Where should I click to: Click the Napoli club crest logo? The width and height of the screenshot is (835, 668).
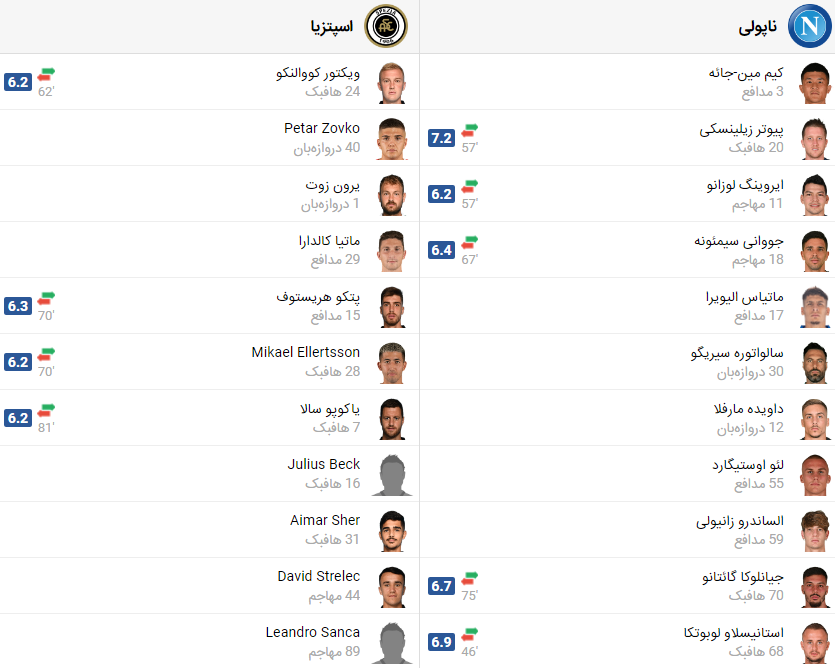809,26
